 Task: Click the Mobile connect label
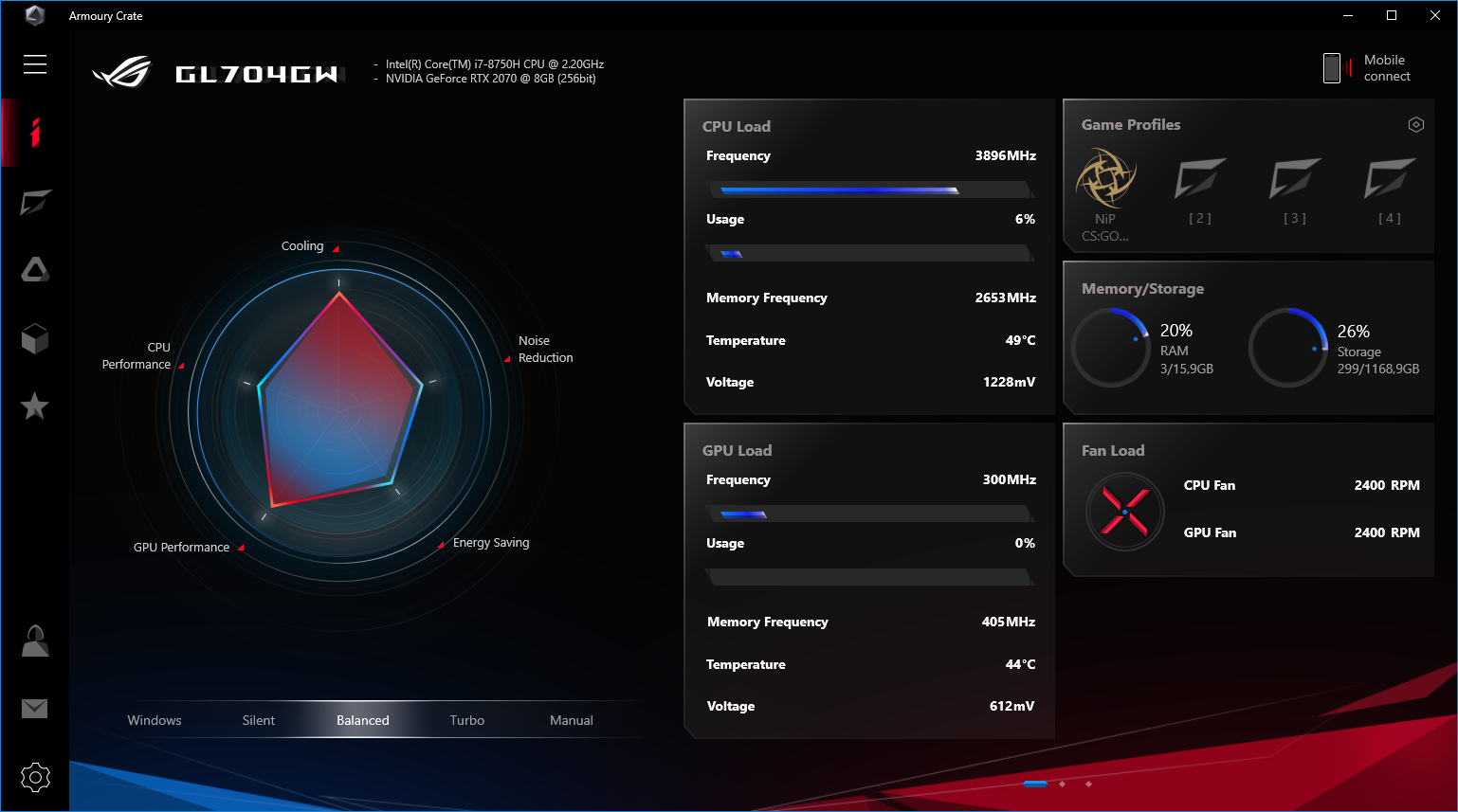1387,68
